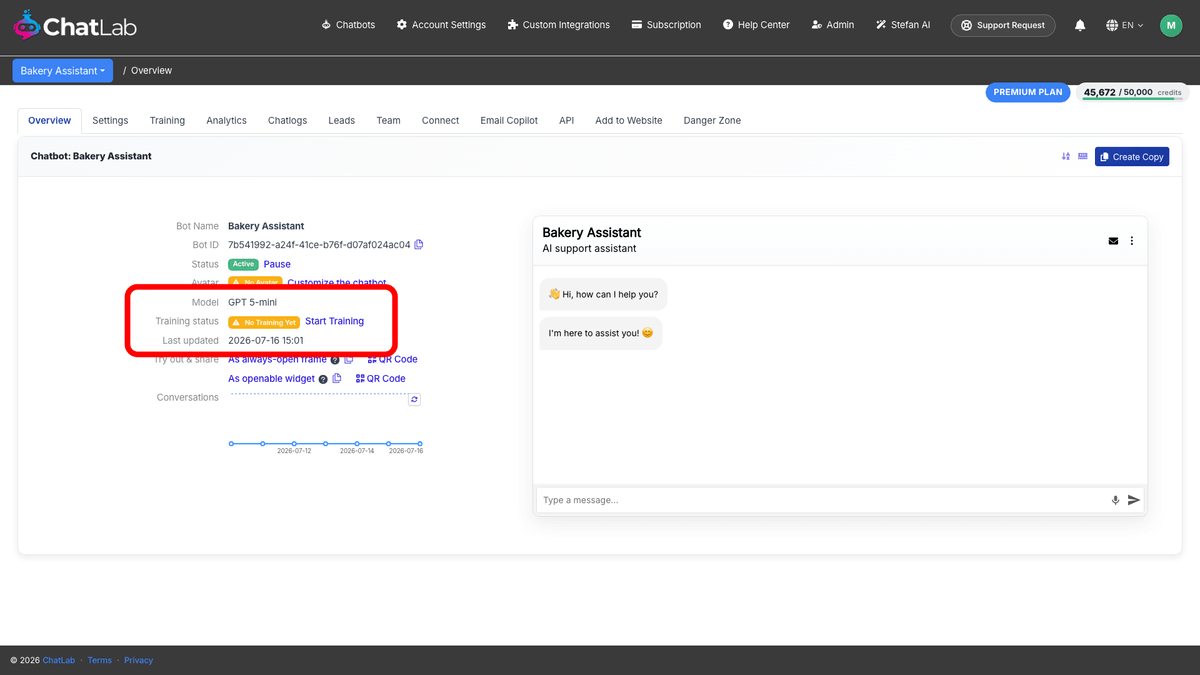Switch to the Training tab
1200x675 pixels.
pyautogui.click(x=167, y=120)
